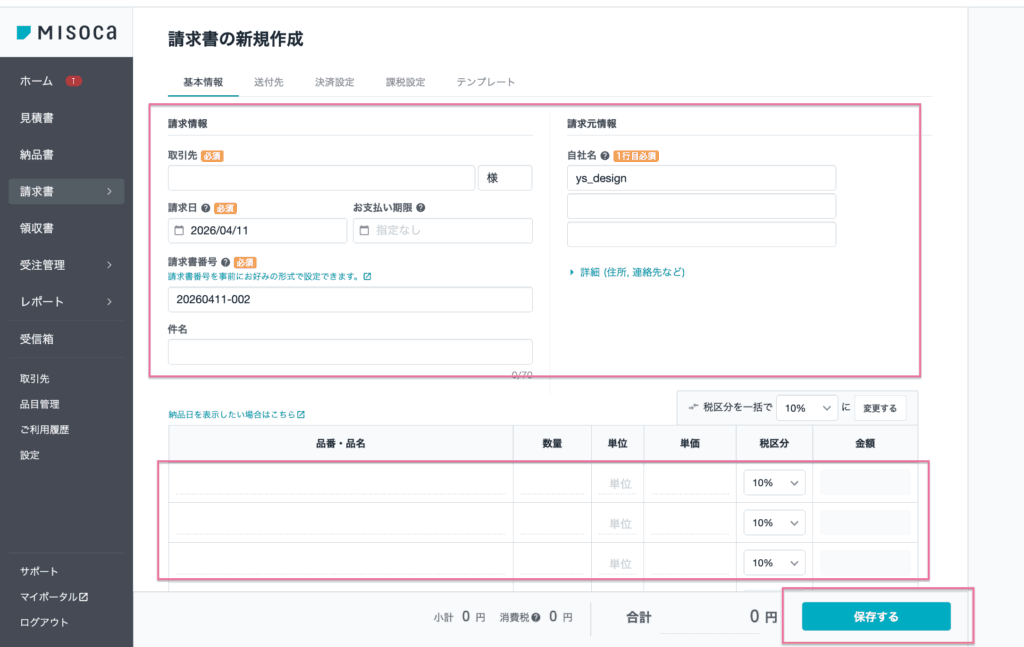Open first row 税区分 10% dropdown
This screenshot has height=647, width=1024.
click(x=774, y=483)
